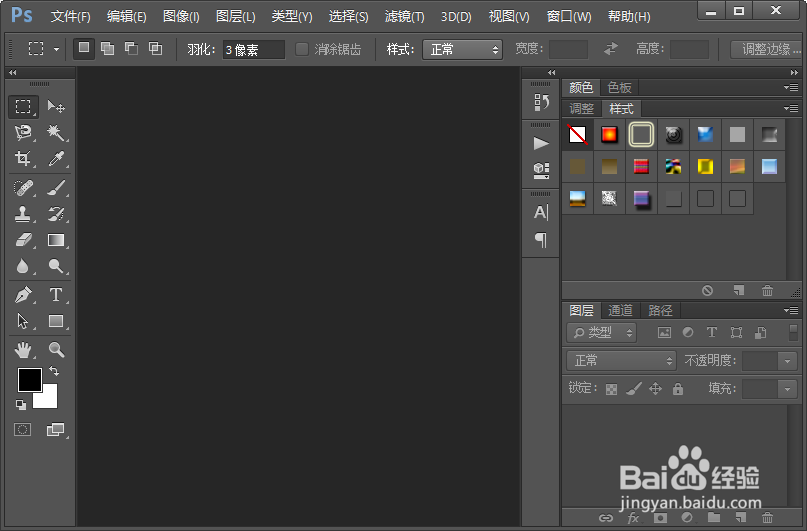Set selection mode to Subtract from selection
This screenshot has width=807, height=531.
(x=131, y=49)
